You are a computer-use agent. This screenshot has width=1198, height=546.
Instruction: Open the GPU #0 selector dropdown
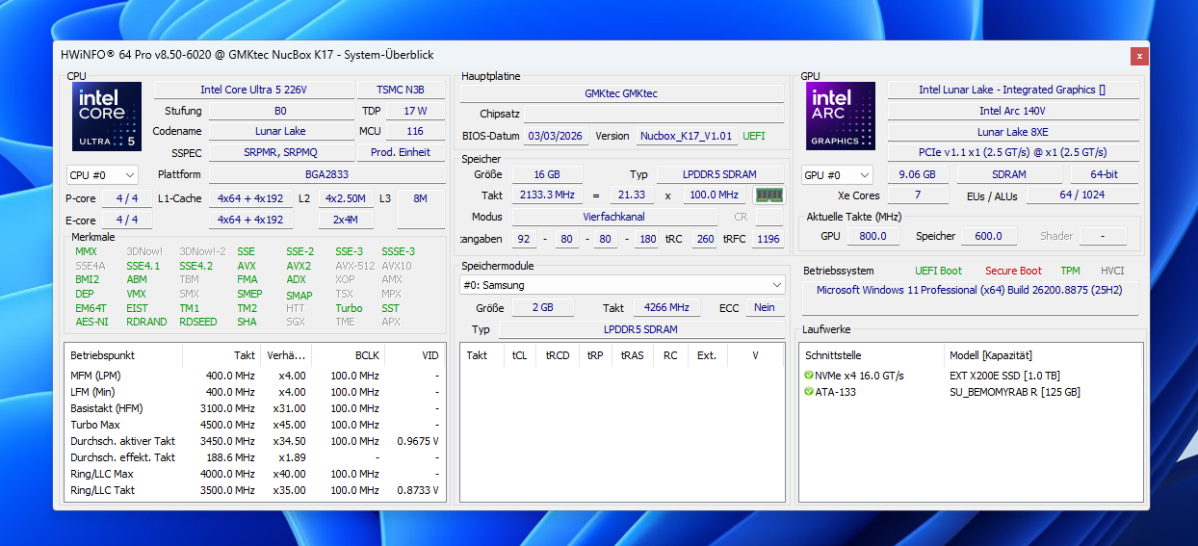tap(837, 175)
